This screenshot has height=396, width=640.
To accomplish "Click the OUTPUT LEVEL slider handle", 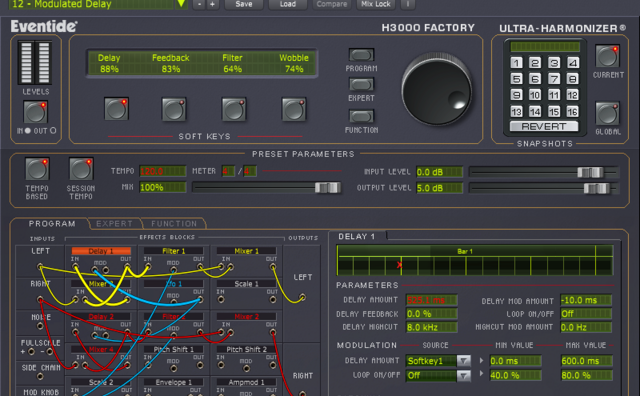I will pyautogui.click(x=597, y=188).
